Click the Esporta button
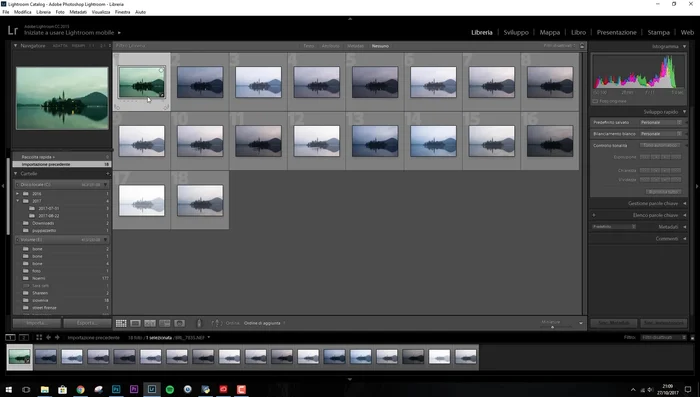This screenshot has width=700, height=397. 87,323
